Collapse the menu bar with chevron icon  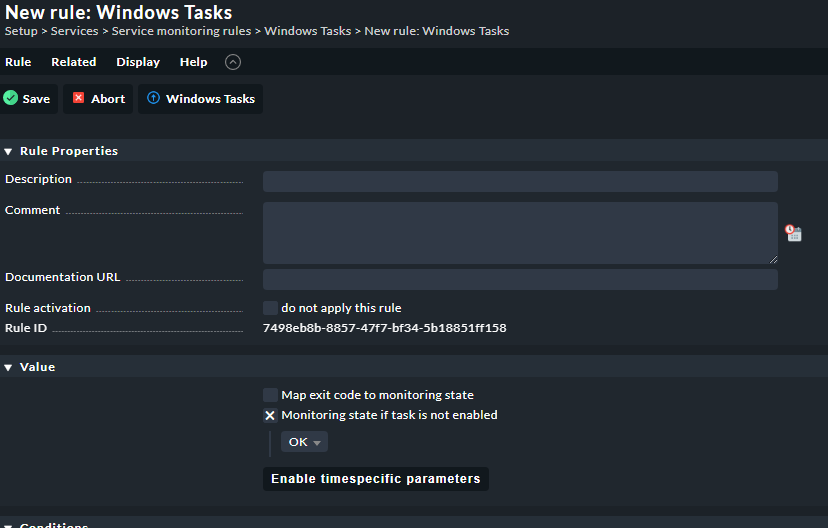point(233,62)
